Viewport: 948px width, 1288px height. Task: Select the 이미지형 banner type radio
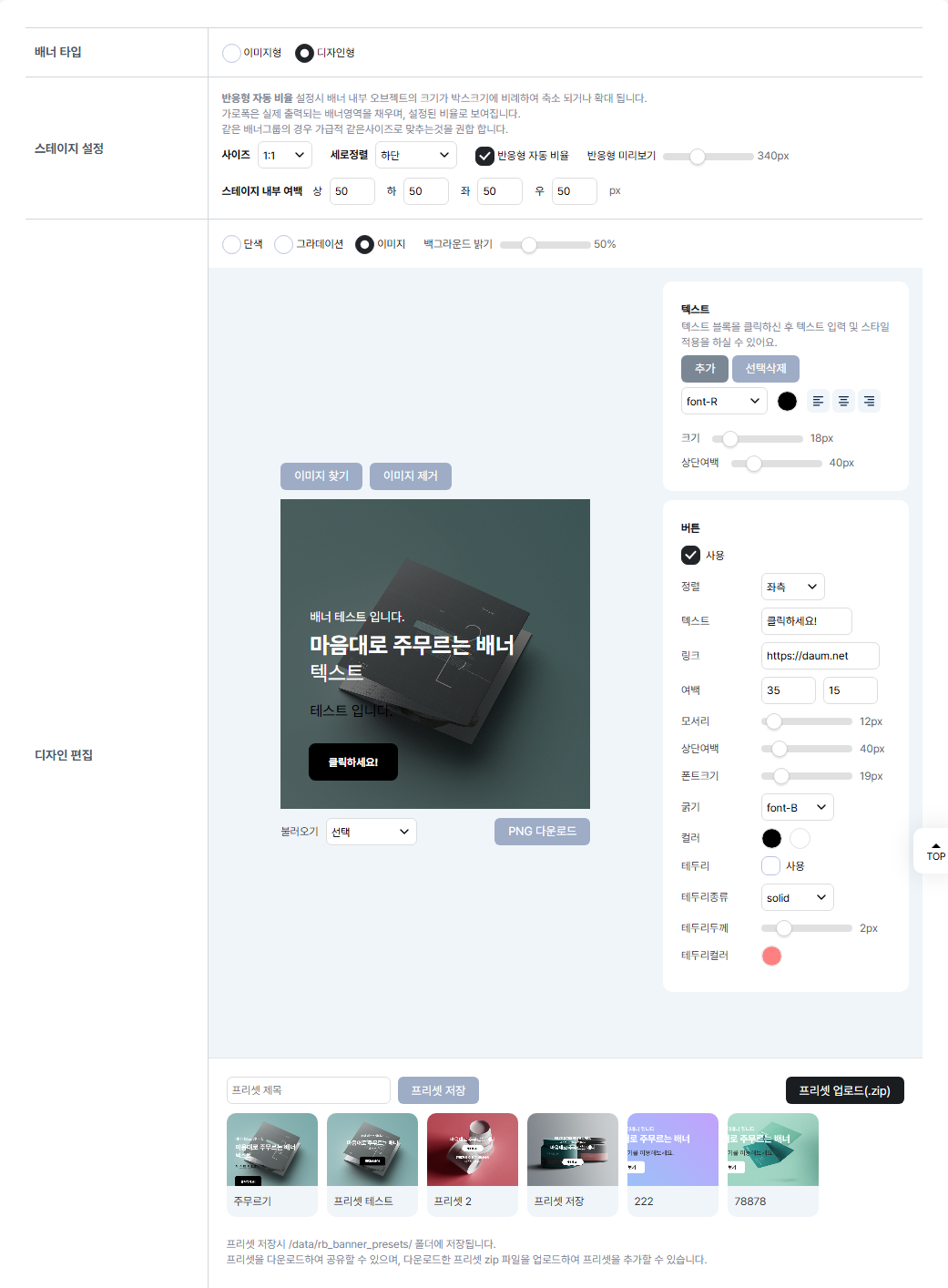pos(232,53)
